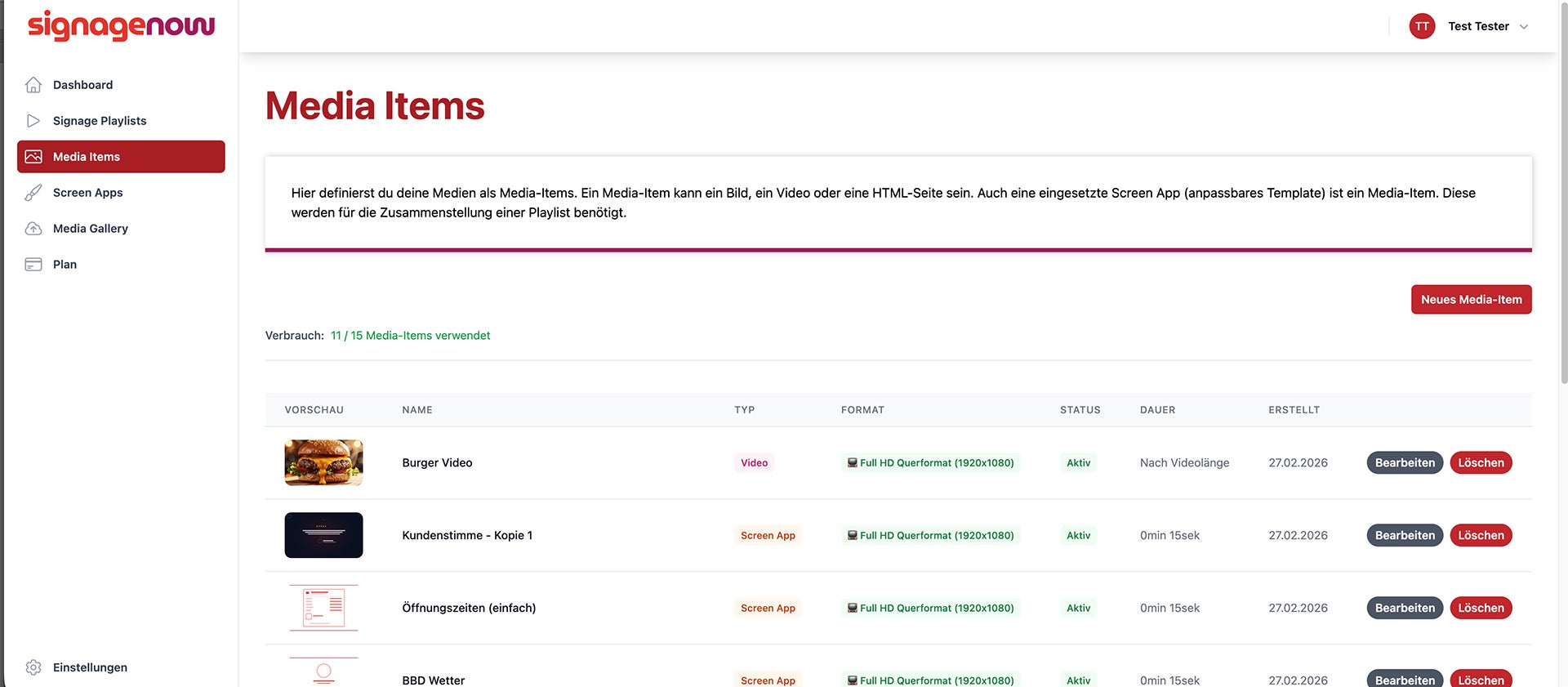Image resolution: width=1568 pixels, height=687 pixels.
Task: Open the Burger Video preview thumbnail
Action: [323, 463]
